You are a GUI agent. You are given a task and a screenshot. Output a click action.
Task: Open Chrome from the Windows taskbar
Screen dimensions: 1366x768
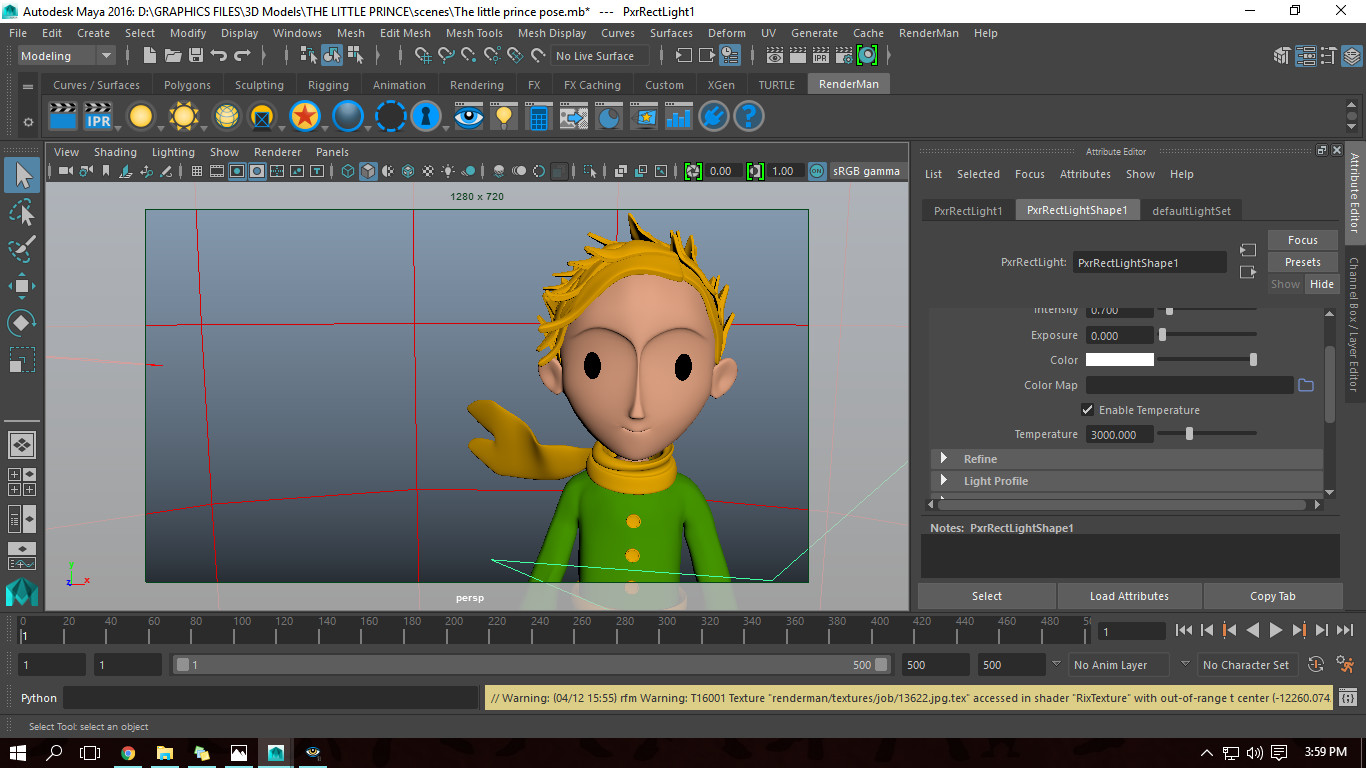pos(128,752)
